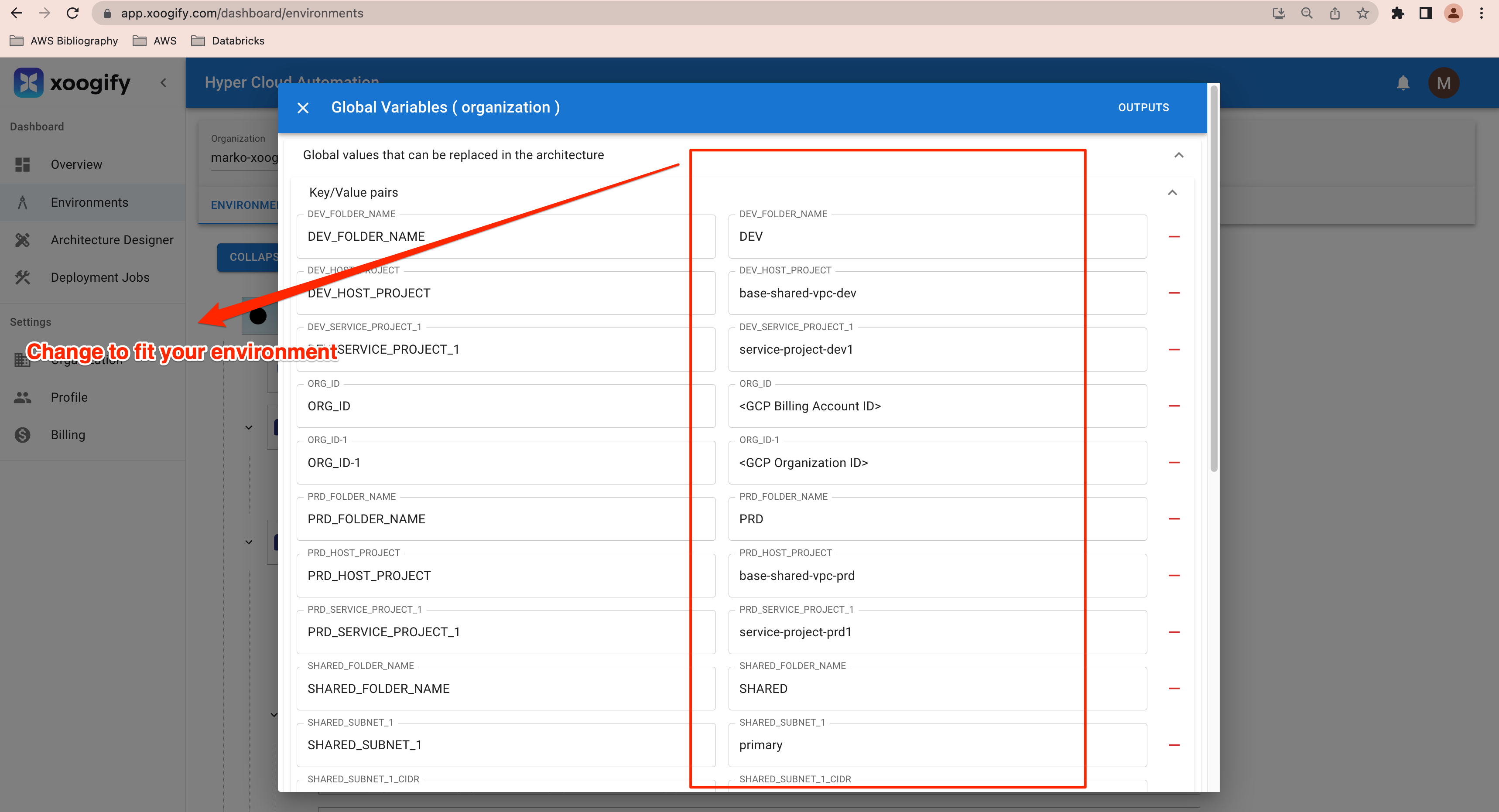Collapse the Key/Value pairs section
Viewport: 1499px width, 812px height.
[x=1172, y=192]
